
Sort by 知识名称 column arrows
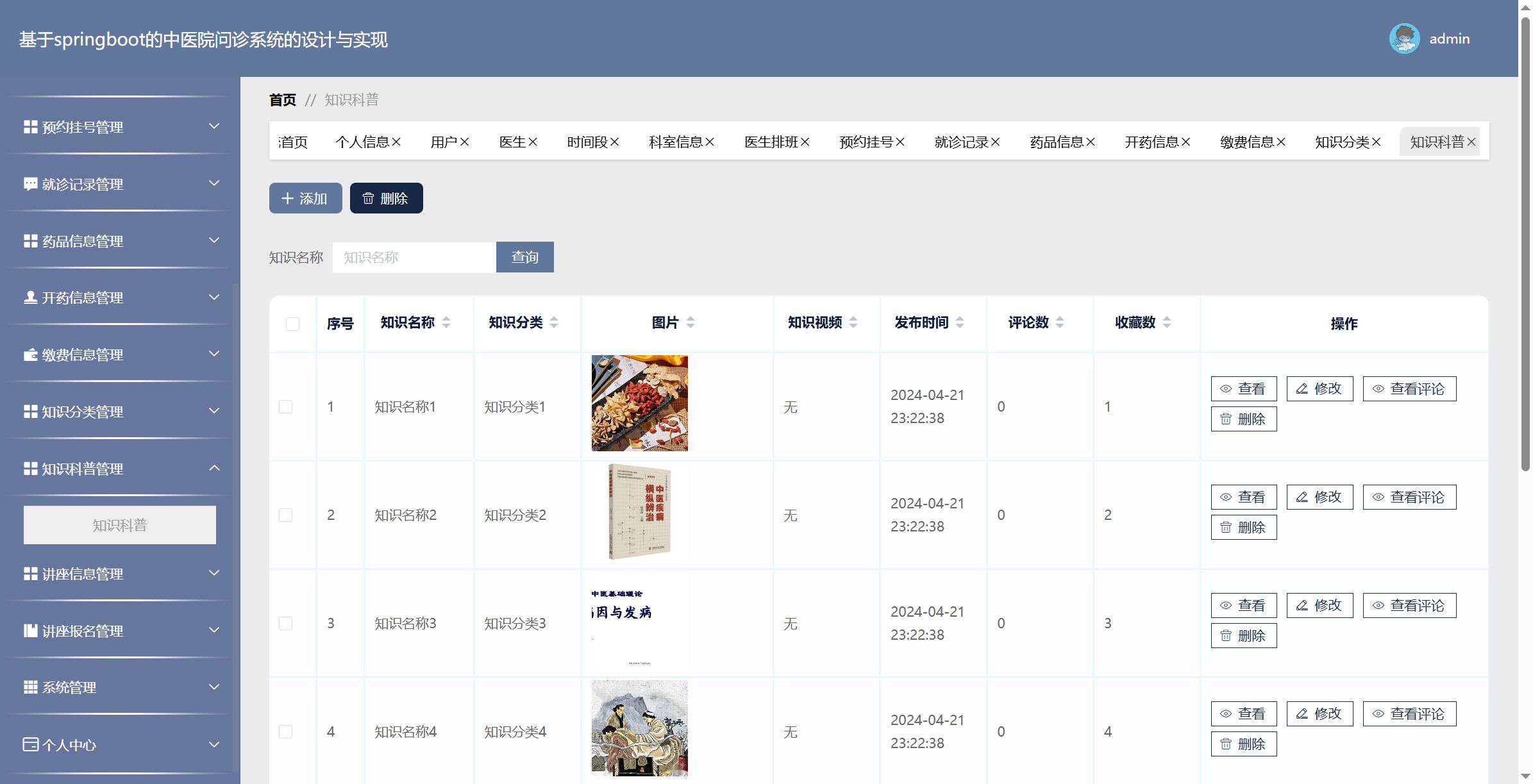tap(446, 322)
